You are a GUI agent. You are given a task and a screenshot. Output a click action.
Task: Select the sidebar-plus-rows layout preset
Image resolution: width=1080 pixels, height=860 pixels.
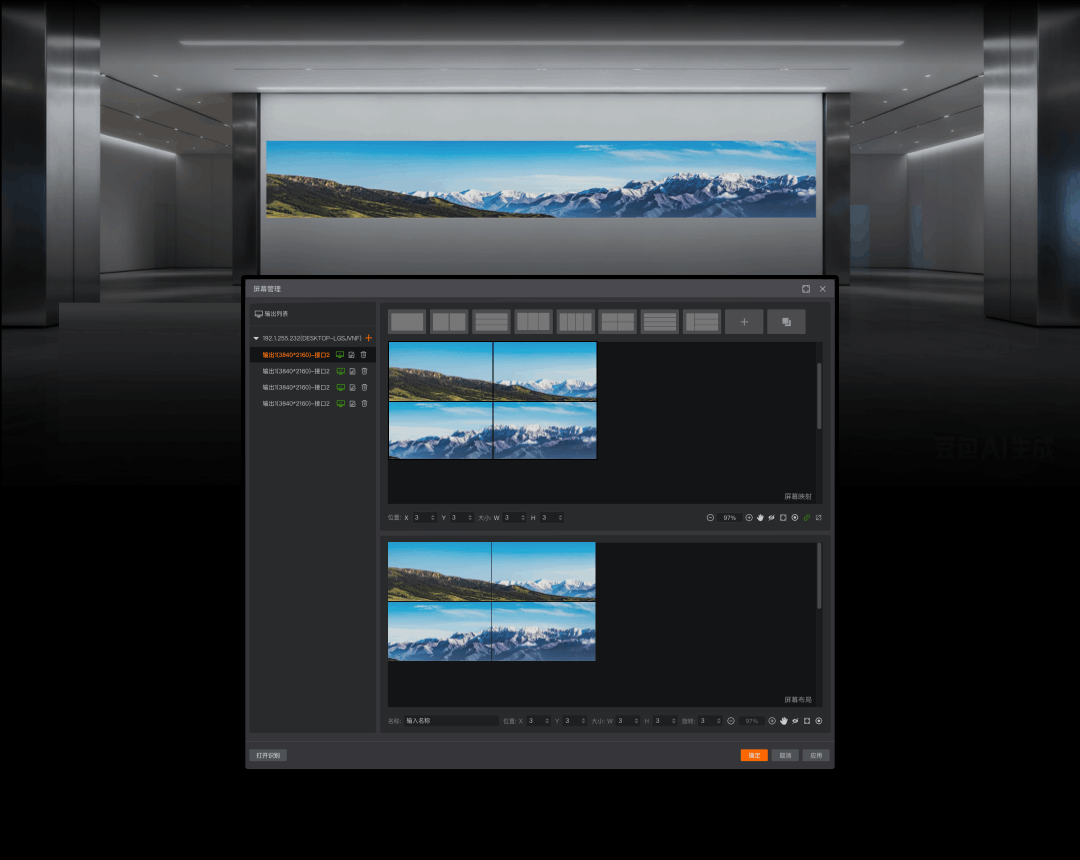(702, 322)
